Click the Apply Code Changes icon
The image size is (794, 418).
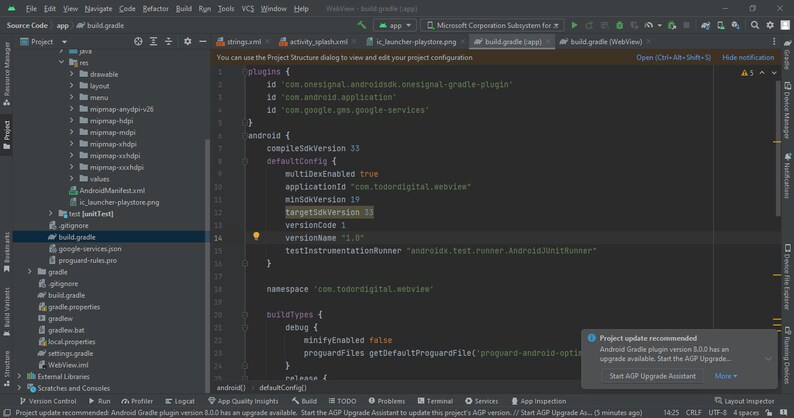pos(604,25)
